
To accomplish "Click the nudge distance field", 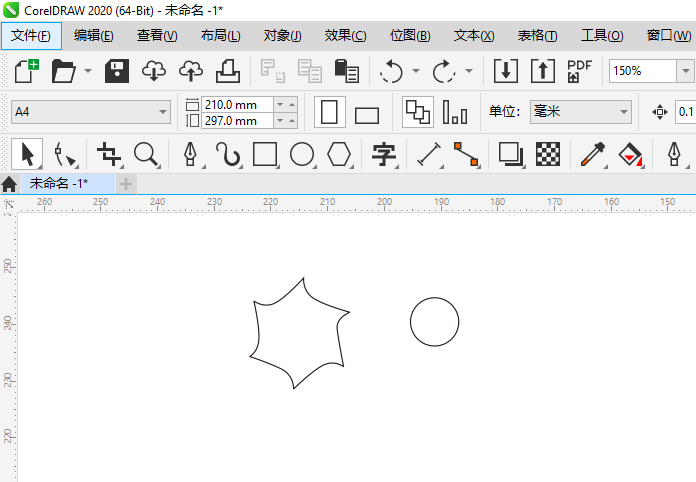I will 685,112.
